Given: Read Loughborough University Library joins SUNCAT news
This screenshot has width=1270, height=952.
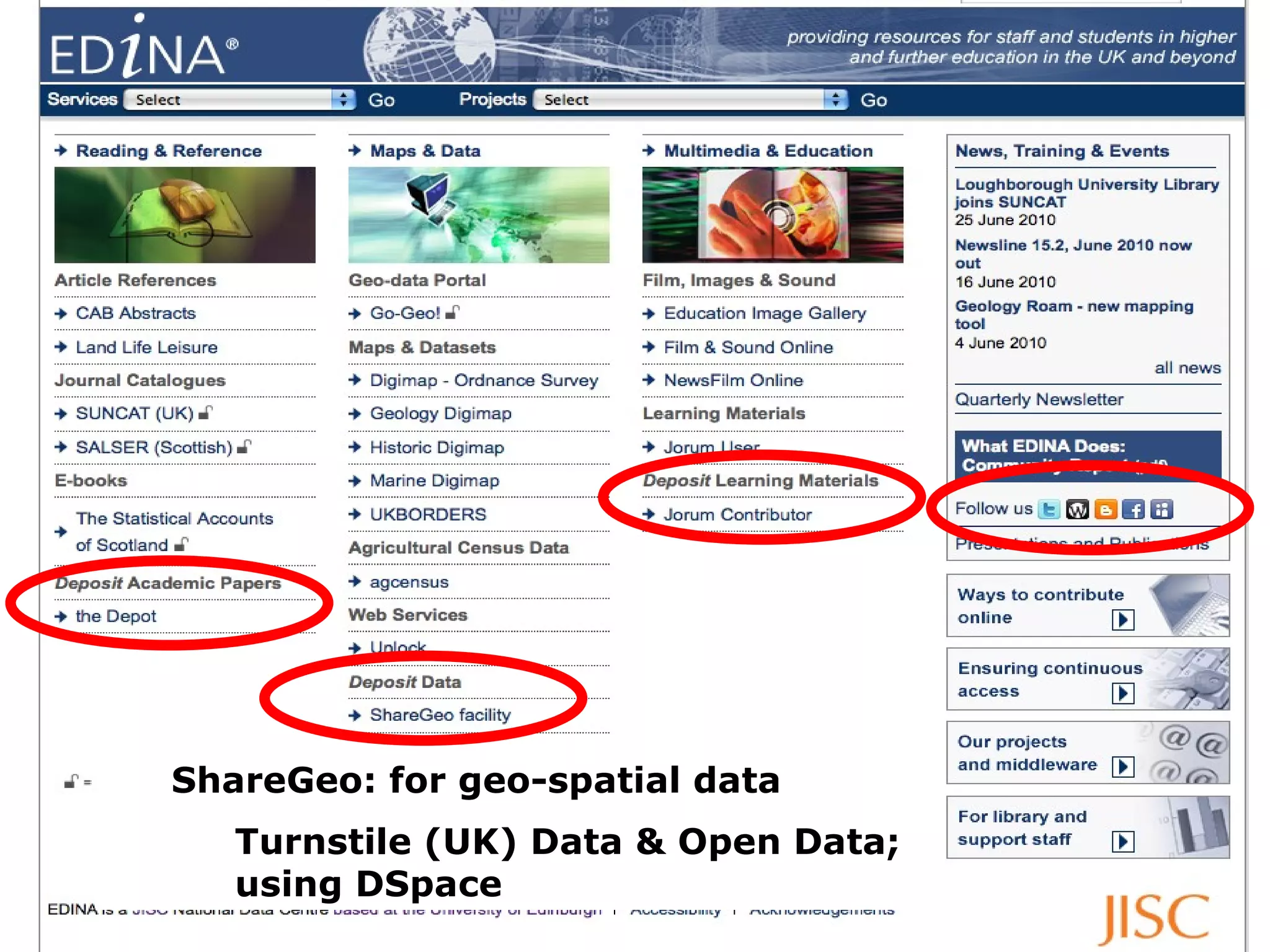Looking at the screenshot, I should pyautogui.click(x=1086, y=193).
